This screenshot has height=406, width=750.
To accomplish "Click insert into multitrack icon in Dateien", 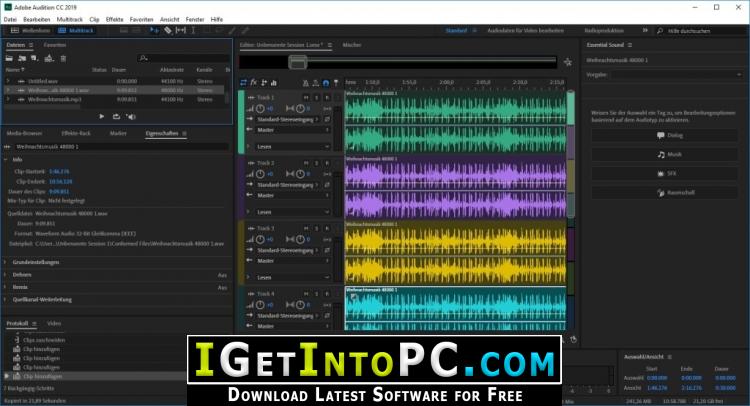I will (x=49, y=58).
